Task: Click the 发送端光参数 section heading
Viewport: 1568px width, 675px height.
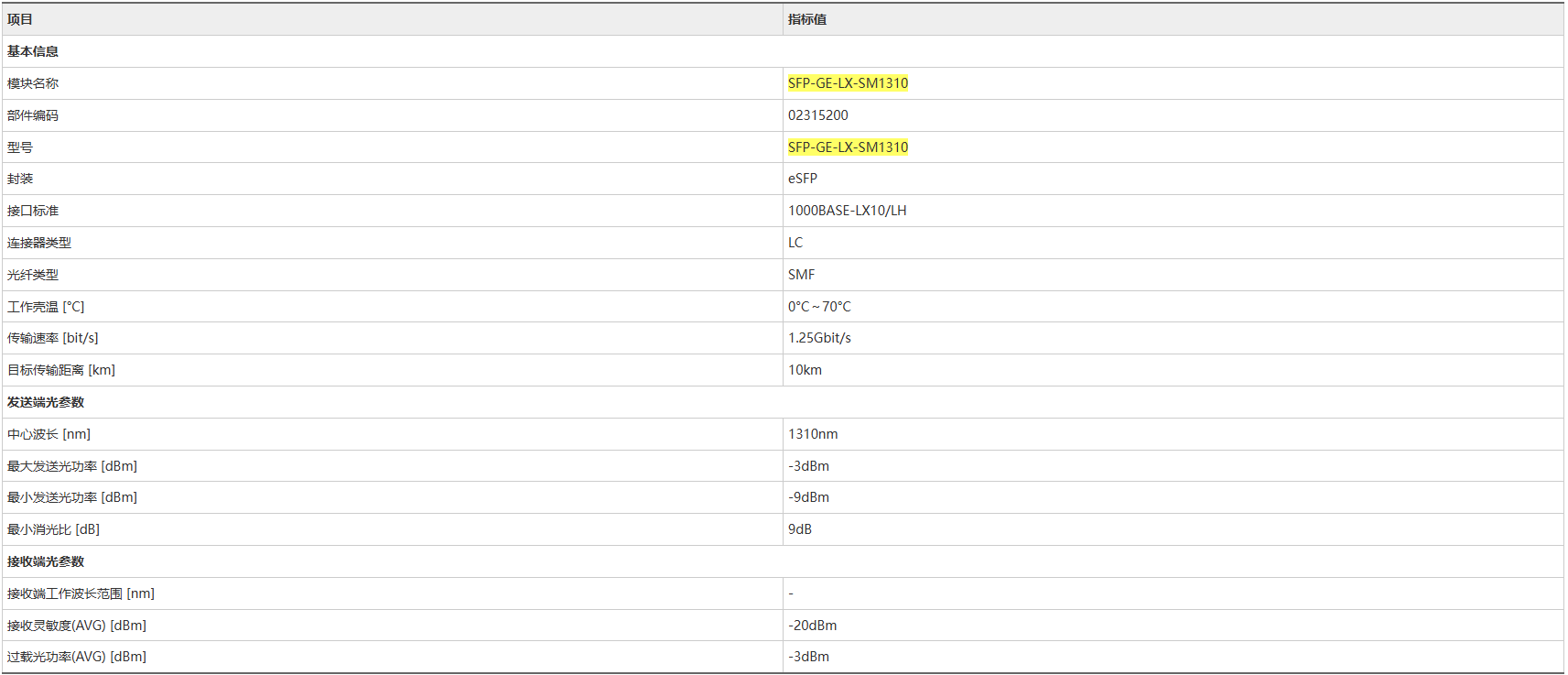Action: [x=46, y=402]
